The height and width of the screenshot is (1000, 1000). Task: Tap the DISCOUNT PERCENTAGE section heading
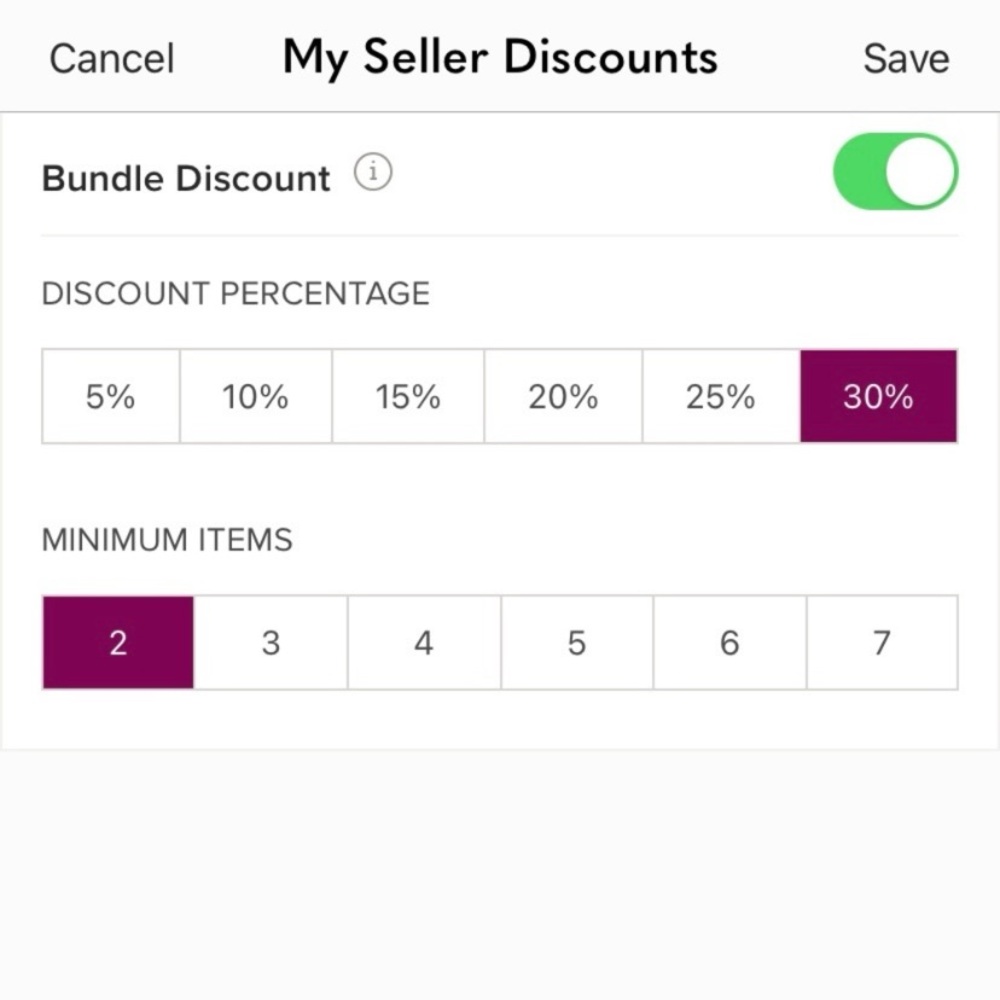coord(235,294)
